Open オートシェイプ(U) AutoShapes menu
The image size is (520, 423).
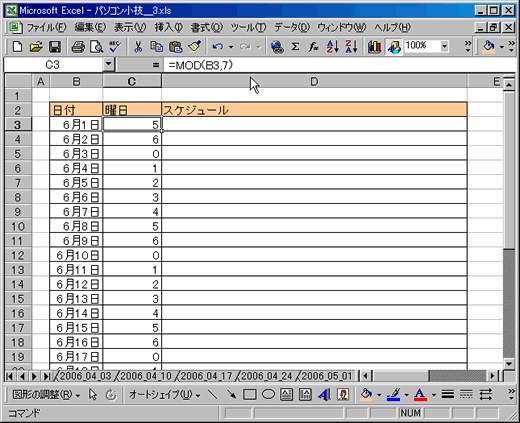[164, 395]
